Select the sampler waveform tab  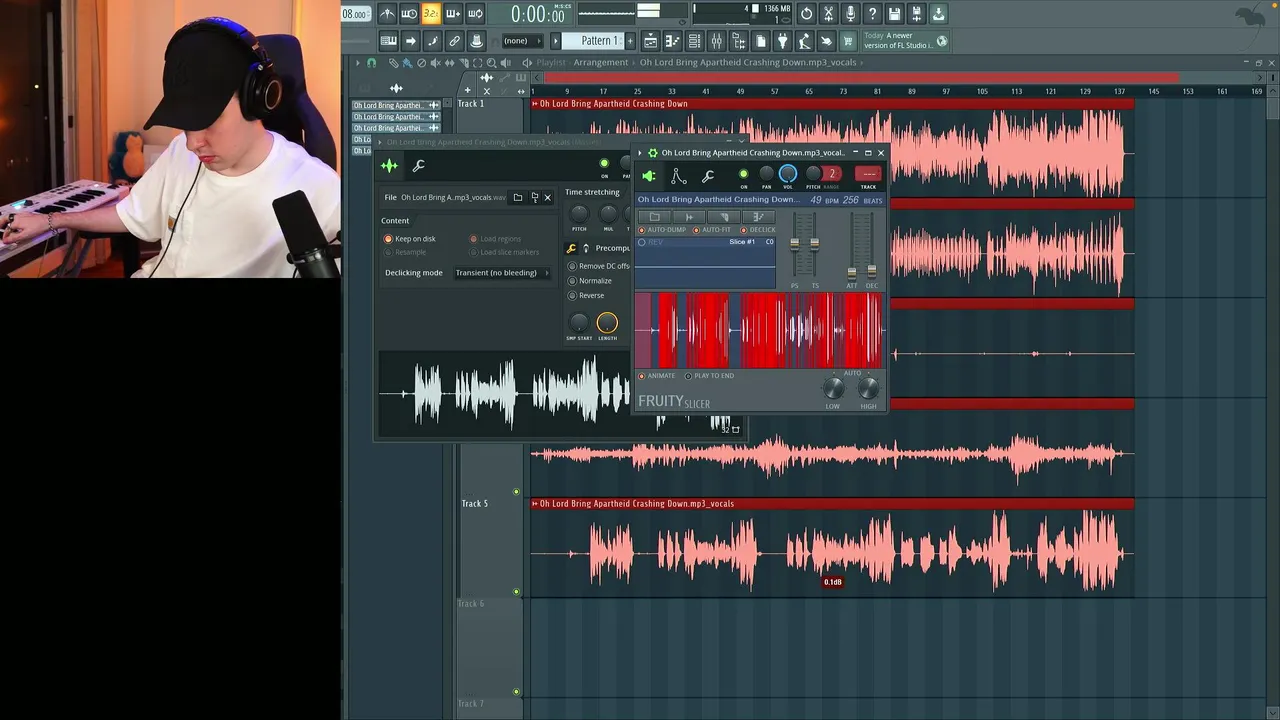pos(390,166)
